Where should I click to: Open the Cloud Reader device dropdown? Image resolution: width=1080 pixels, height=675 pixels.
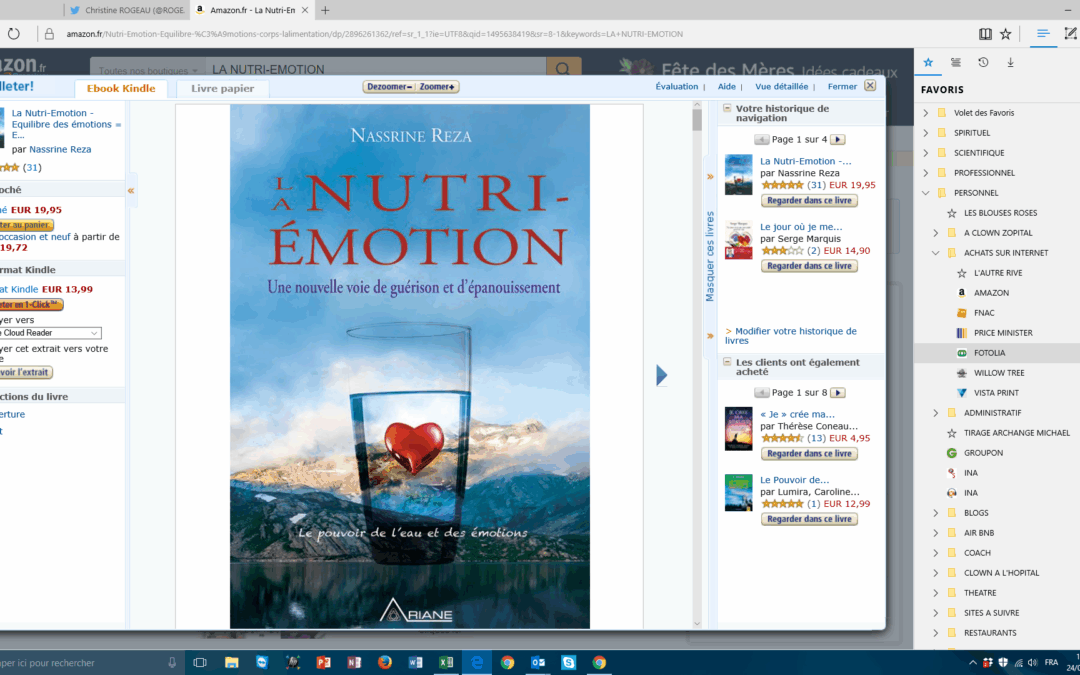click(50, 333)
